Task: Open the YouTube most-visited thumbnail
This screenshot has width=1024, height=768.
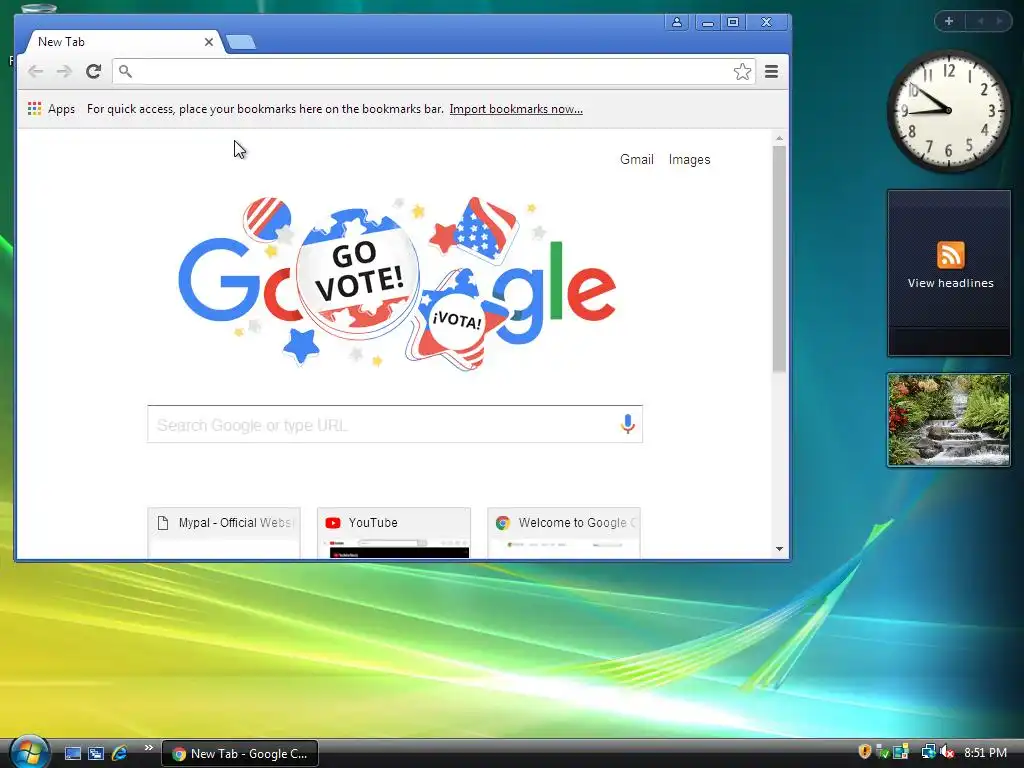Action: (x=394, y=533)
